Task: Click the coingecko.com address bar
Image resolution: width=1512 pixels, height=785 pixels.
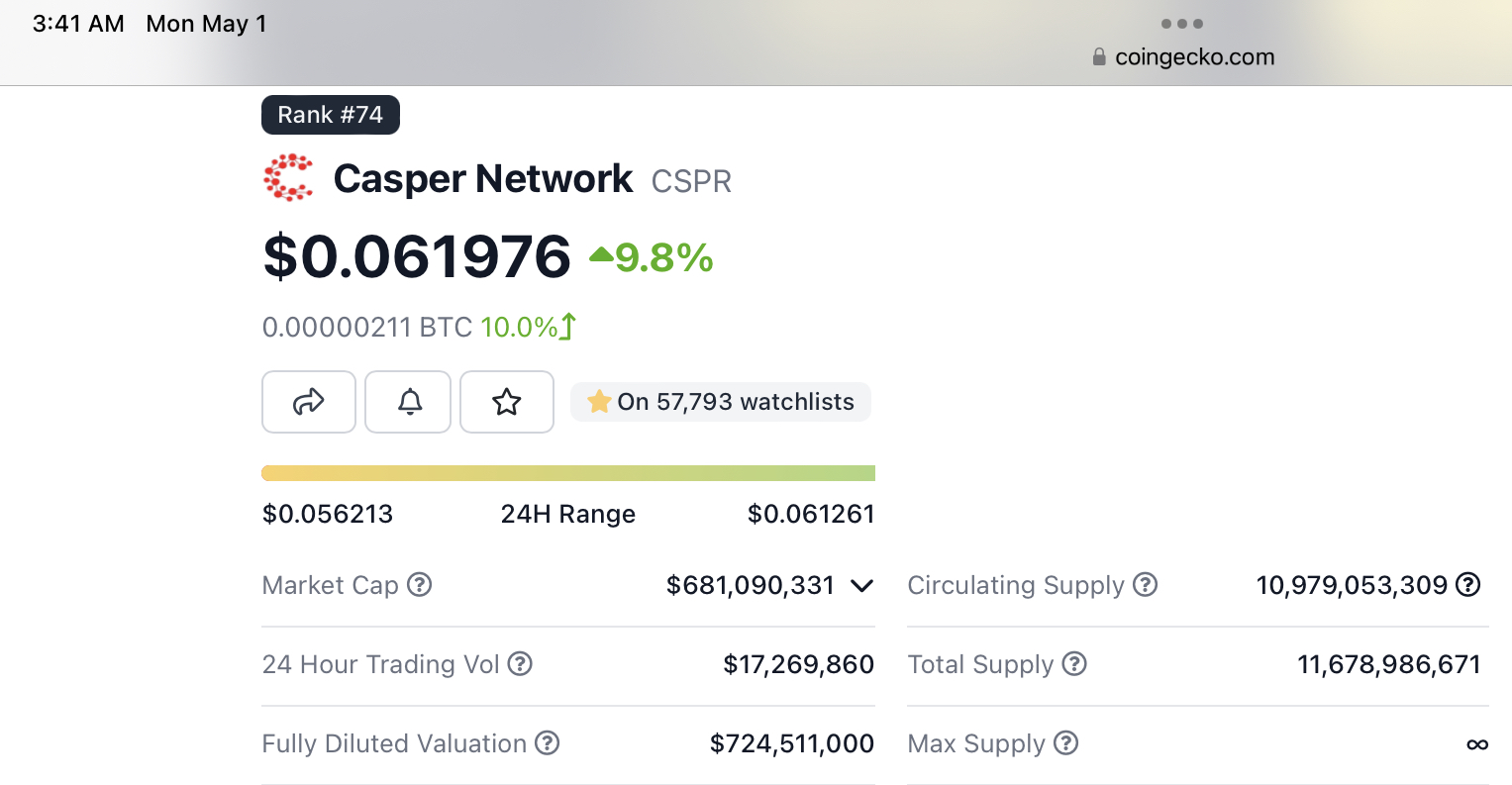Action: tap(1194, 57)
